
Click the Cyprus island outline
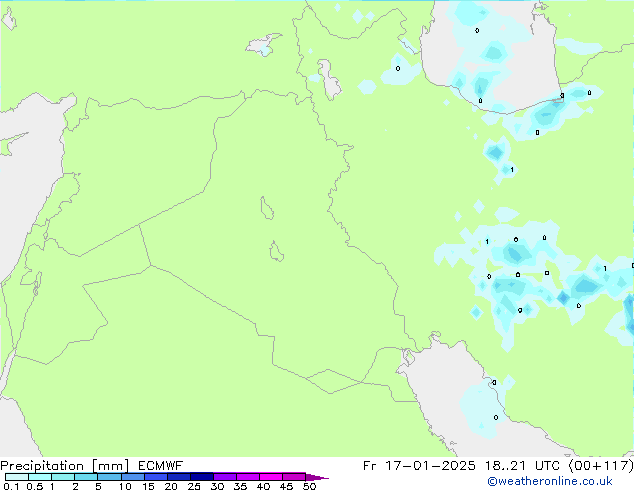pos(10,143)
